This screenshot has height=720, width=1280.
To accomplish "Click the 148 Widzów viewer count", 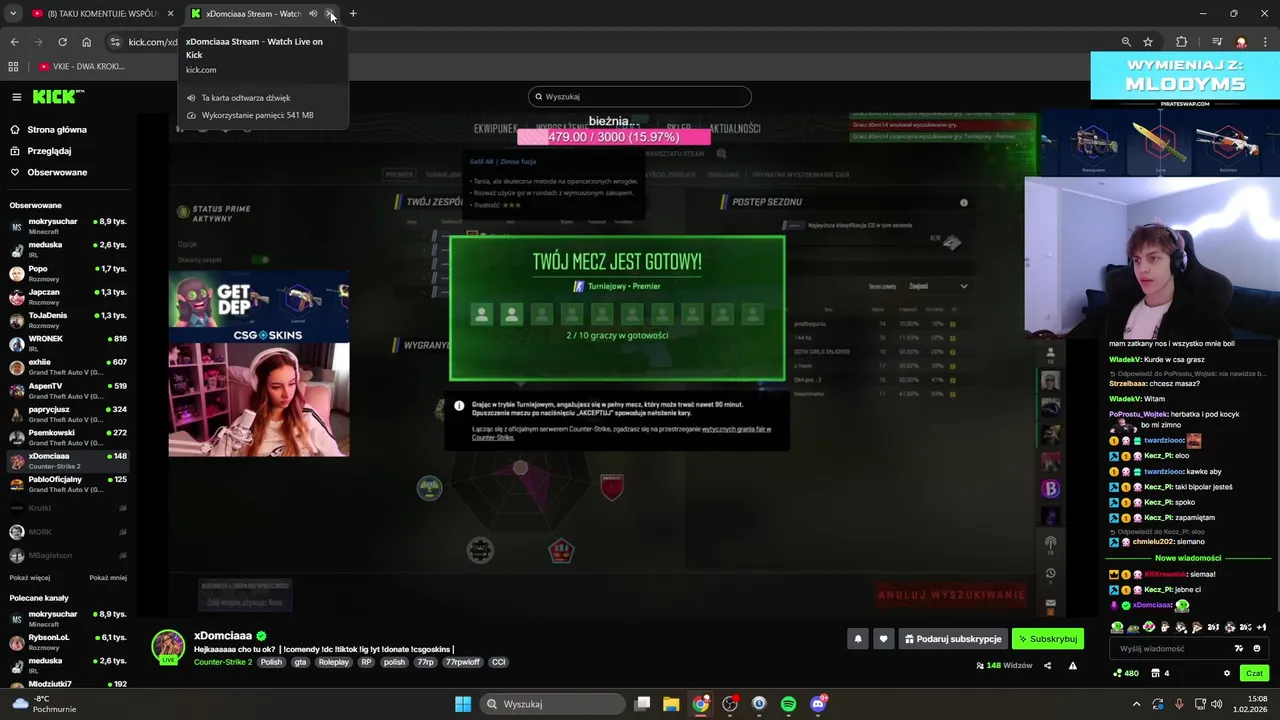I will tap(1004, 665).
